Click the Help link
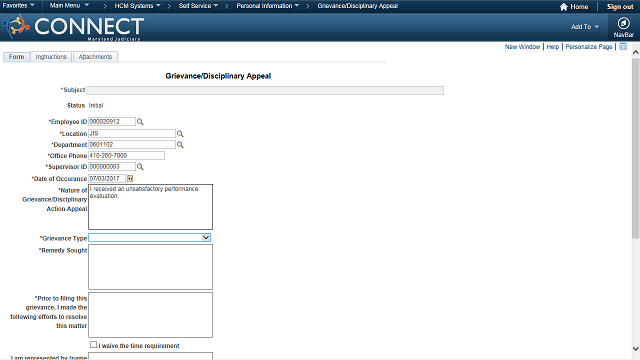Screen dimensions: 640x360 coord(553,47)
